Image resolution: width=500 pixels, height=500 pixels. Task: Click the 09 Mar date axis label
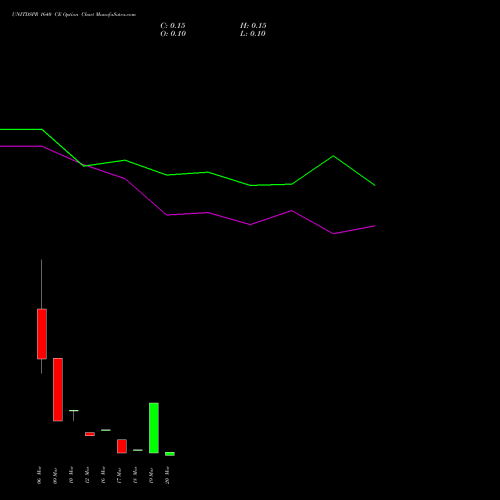[55, 475]
